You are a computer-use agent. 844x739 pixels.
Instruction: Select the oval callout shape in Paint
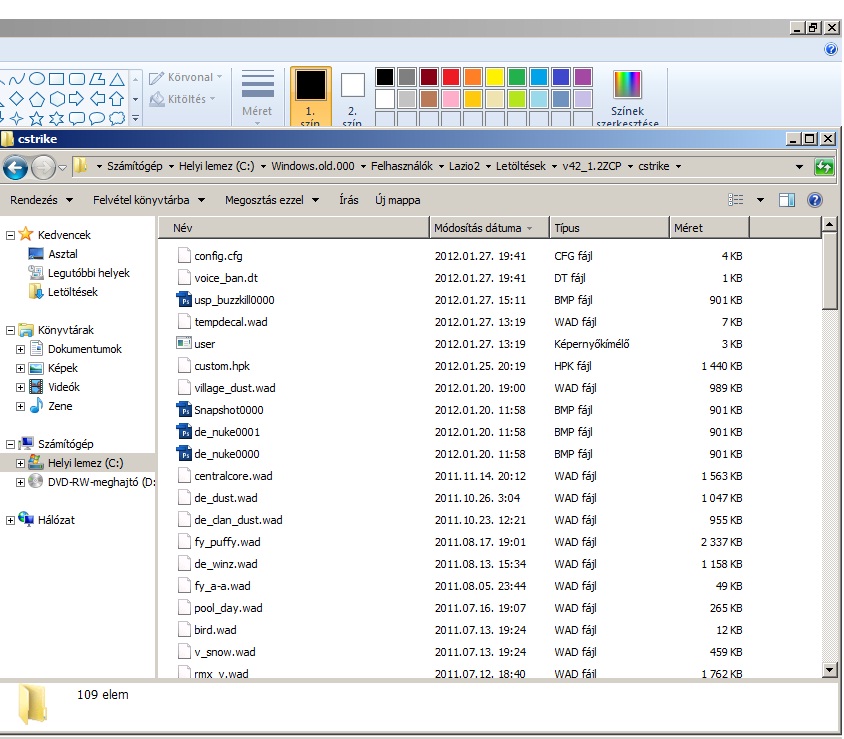tap(97, 118)
